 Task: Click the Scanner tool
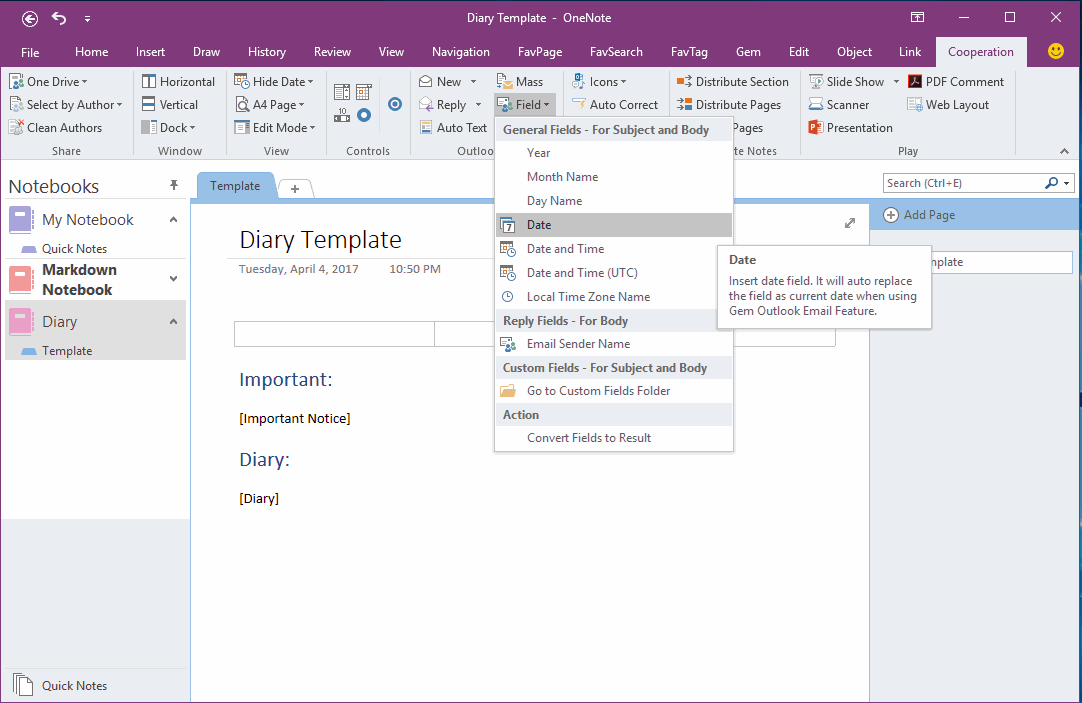pos(838,105)
